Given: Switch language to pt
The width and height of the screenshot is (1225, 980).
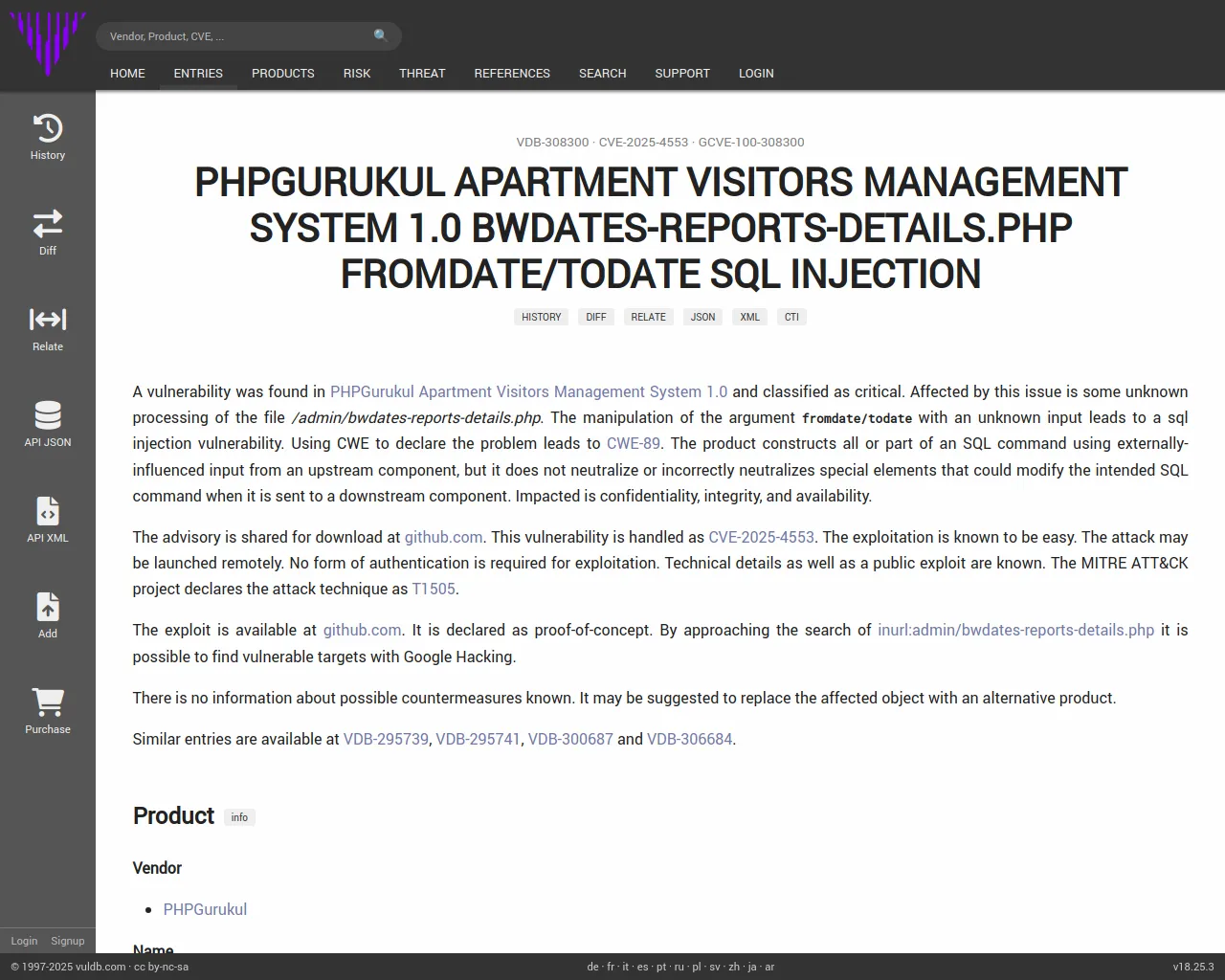Looking at the screenshot, I should pos(661,967).
